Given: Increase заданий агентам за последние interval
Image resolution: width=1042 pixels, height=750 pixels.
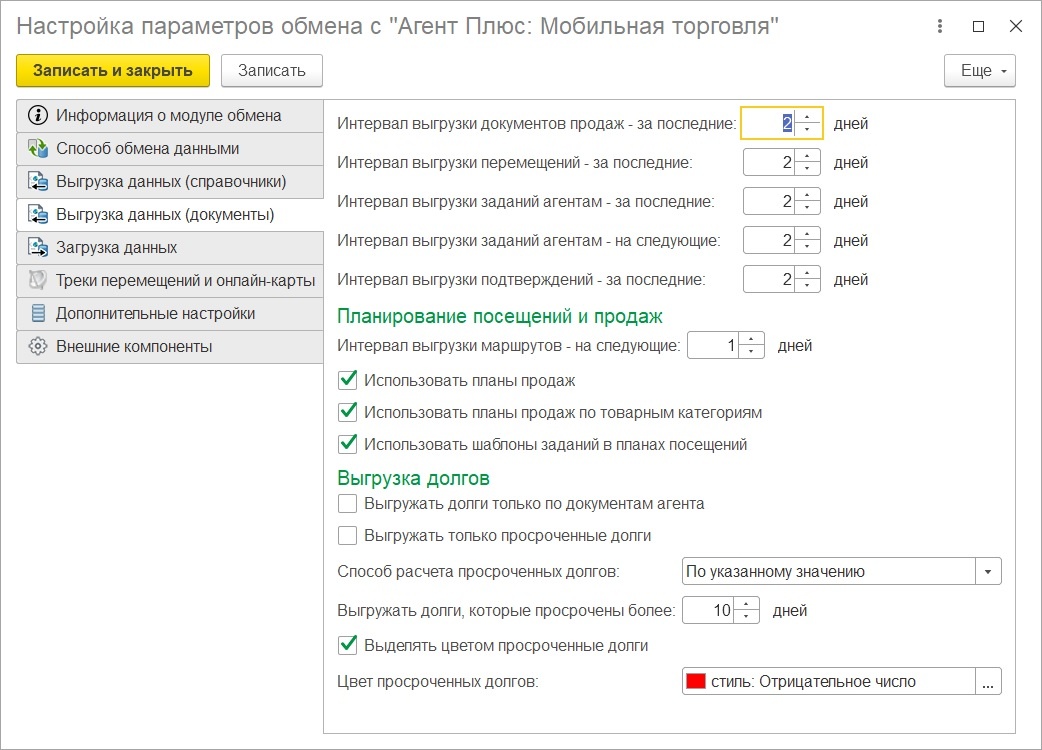Looking at the screenshot, I should 807,195.
